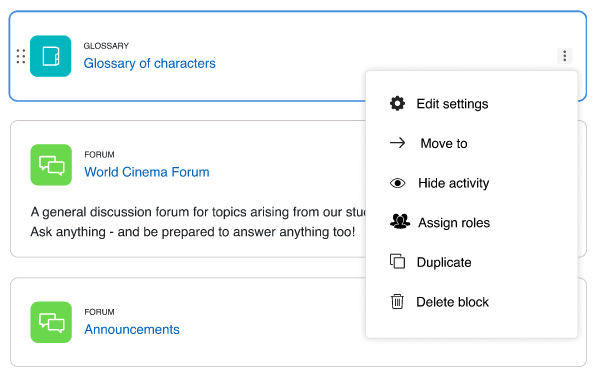Click the gear icon for Edit settings
Viewport: 598px width, 374px height.
[x=397, y=103]
